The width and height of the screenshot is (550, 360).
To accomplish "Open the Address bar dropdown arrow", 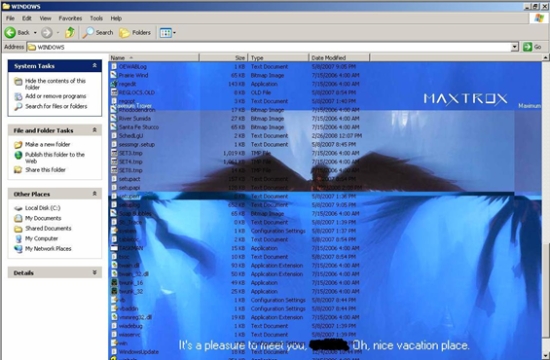I will click(x=515, y=47).
